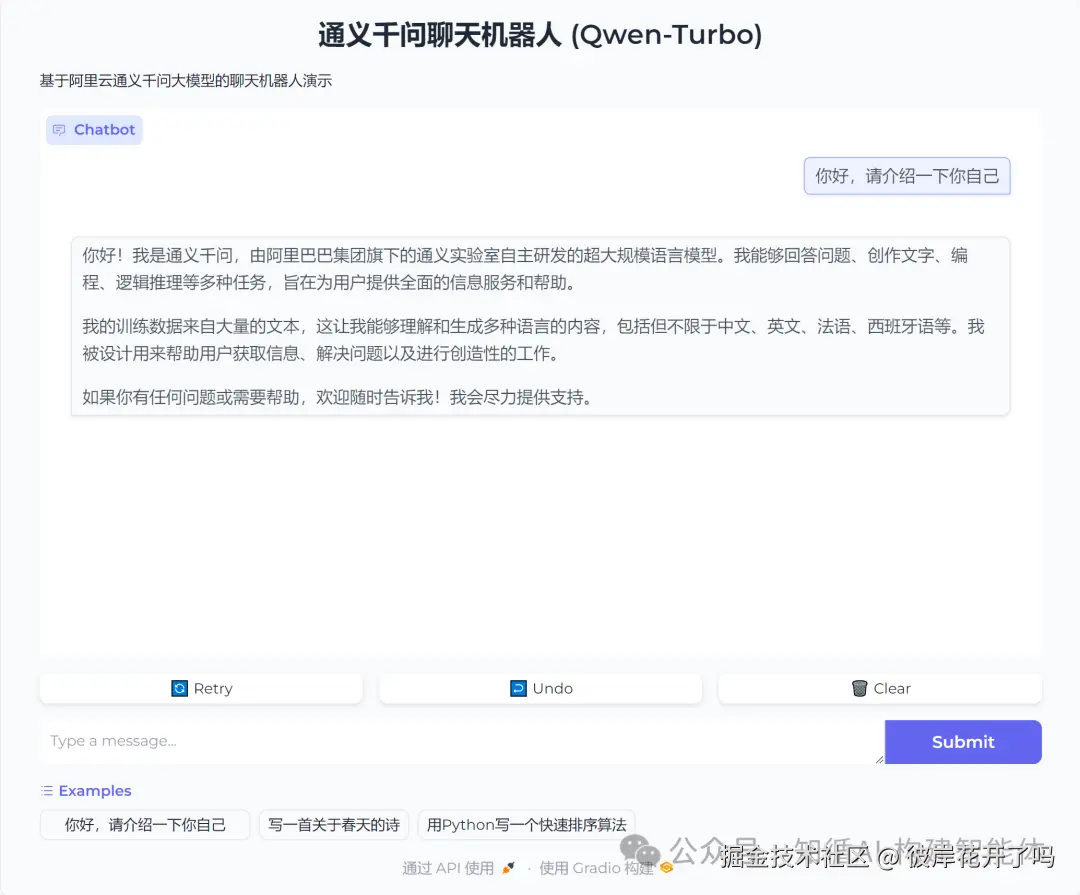Grab the message box resize handle
Image resolution: width=1080 pixels, height=895 pixels.
(x=879, y=759)
